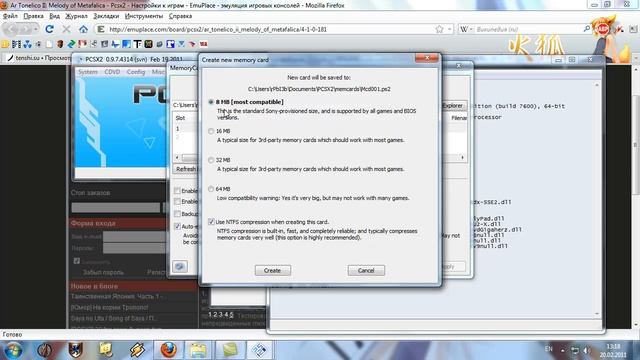Screen dimensions: 640x360
Task: Click the EN language indicator in tray
Action: click(x=549, y=349)
